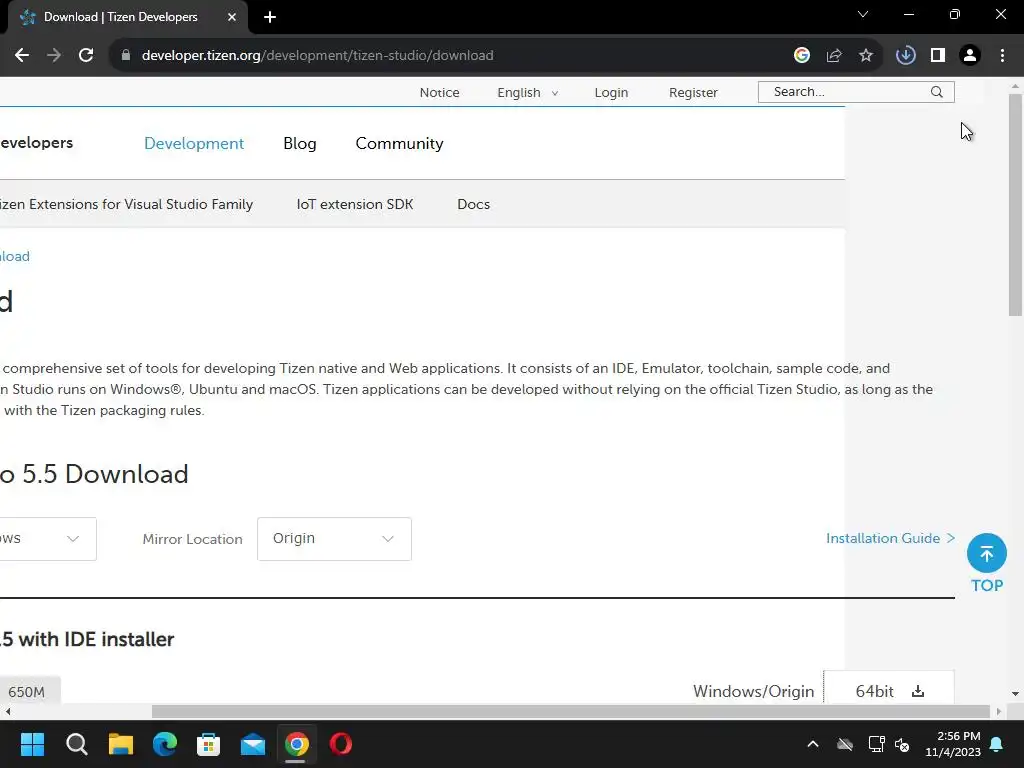Viewport: 1024px width, 768px height.
Task: Expand the OS selection dropdown
Action: [x=46, y=539]
